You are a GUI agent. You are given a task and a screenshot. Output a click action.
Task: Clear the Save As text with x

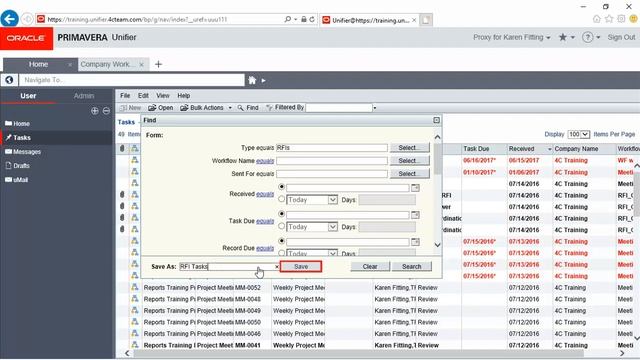click(277, 267)
